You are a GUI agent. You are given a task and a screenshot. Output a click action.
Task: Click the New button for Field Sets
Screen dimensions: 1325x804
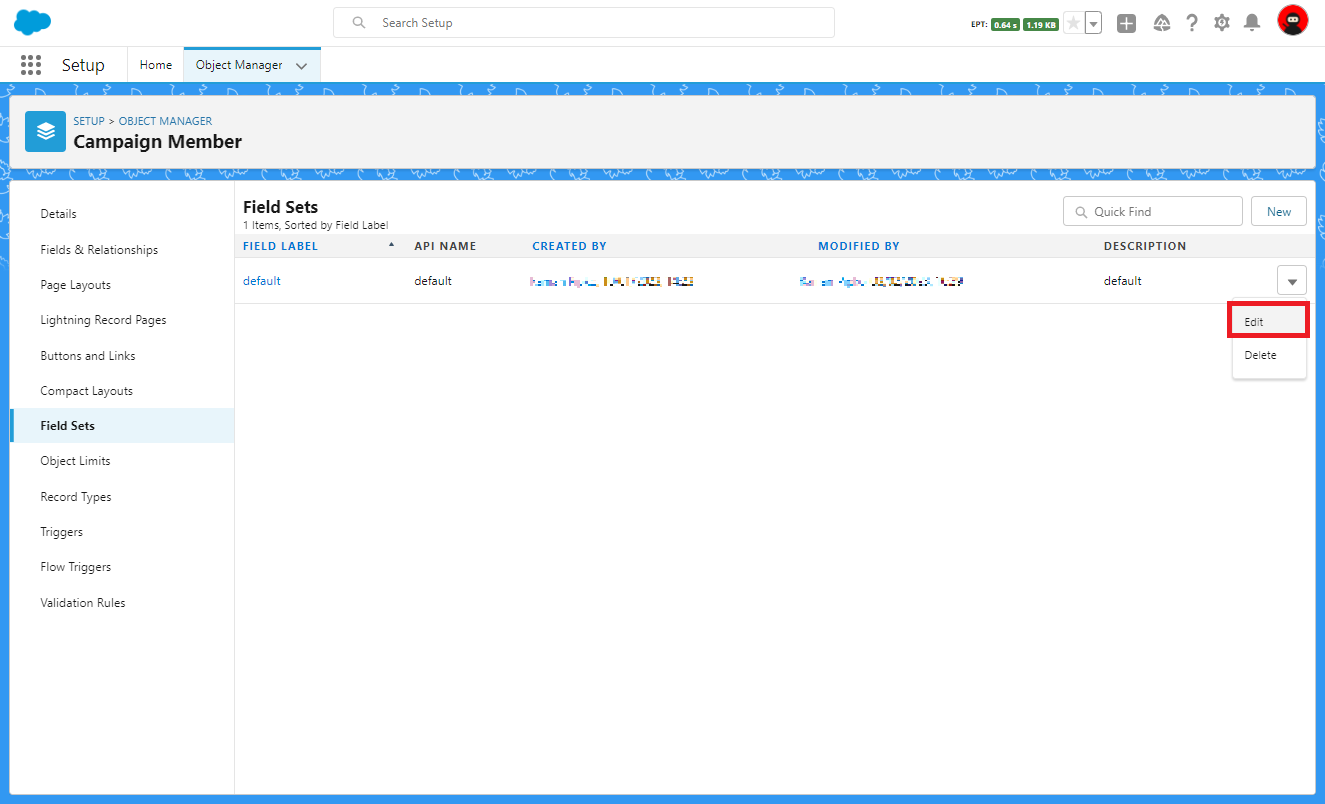click(1278, 211)
